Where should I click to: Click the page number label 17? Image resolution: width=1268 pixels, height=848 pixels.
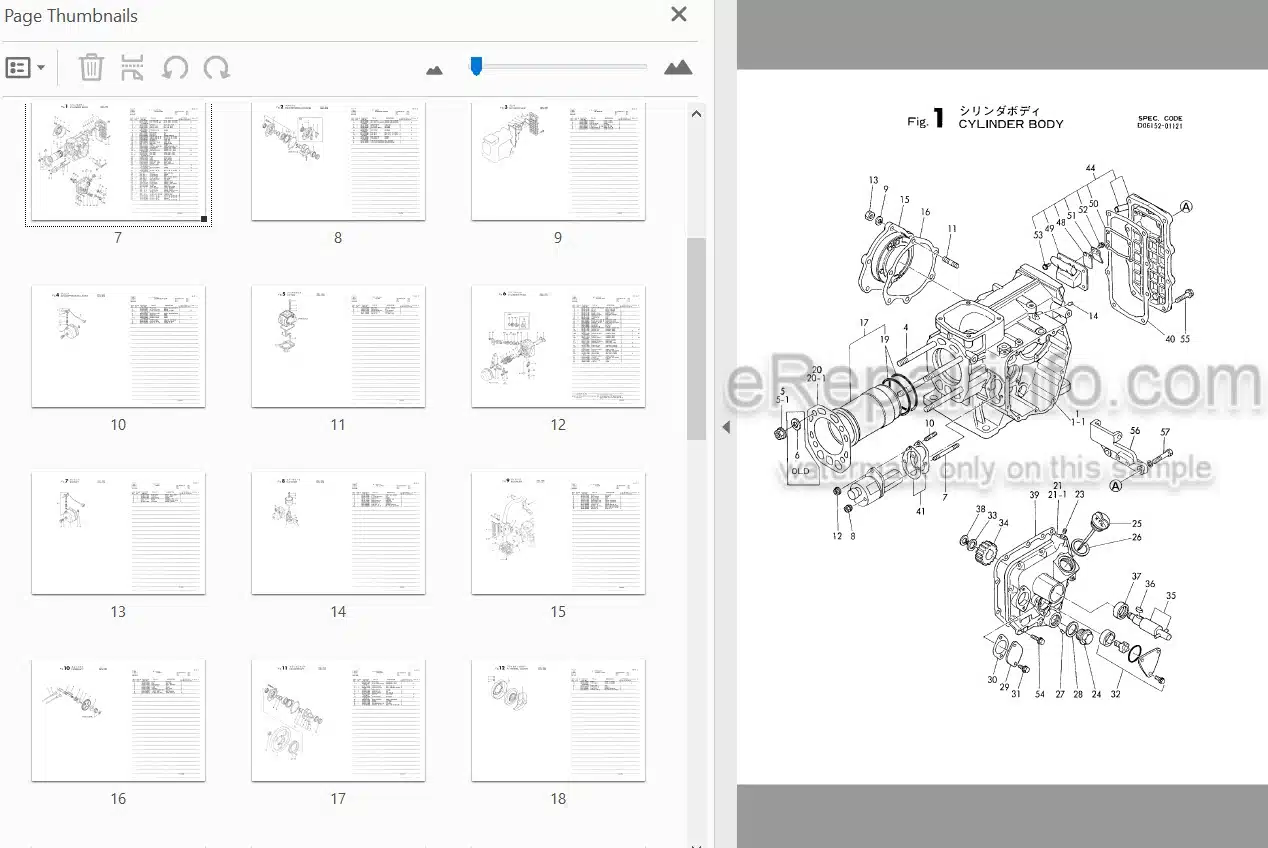(x=338, y=799)
